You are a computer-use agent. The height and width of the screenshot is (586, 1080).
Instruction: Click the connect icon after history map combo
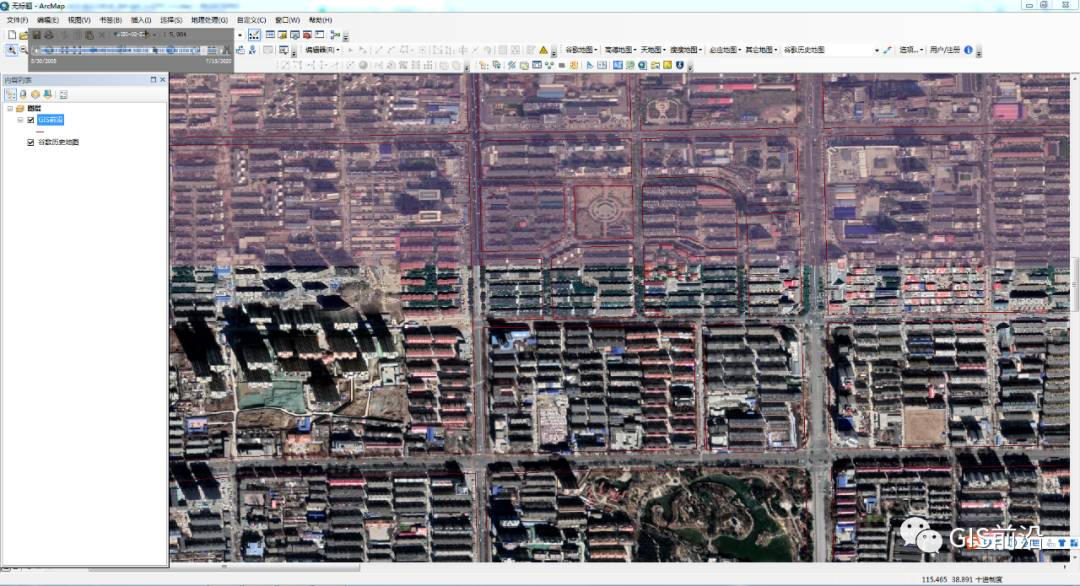click(x=888, y=50)
